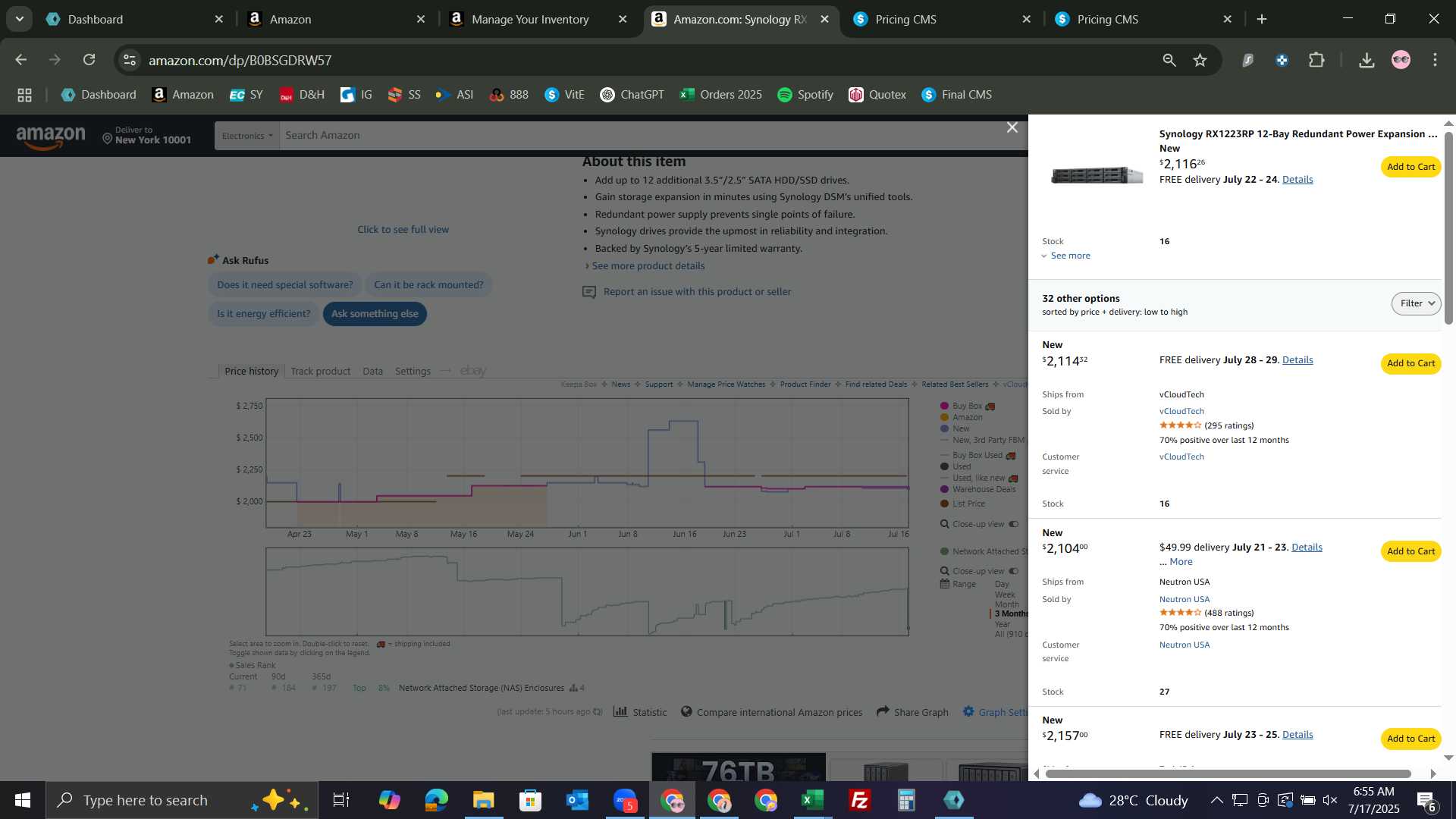The height and width of the screenshot is (819, 1456).
Task: Open the ChatGPT bookmark
Action: click(x=632, y=95)
